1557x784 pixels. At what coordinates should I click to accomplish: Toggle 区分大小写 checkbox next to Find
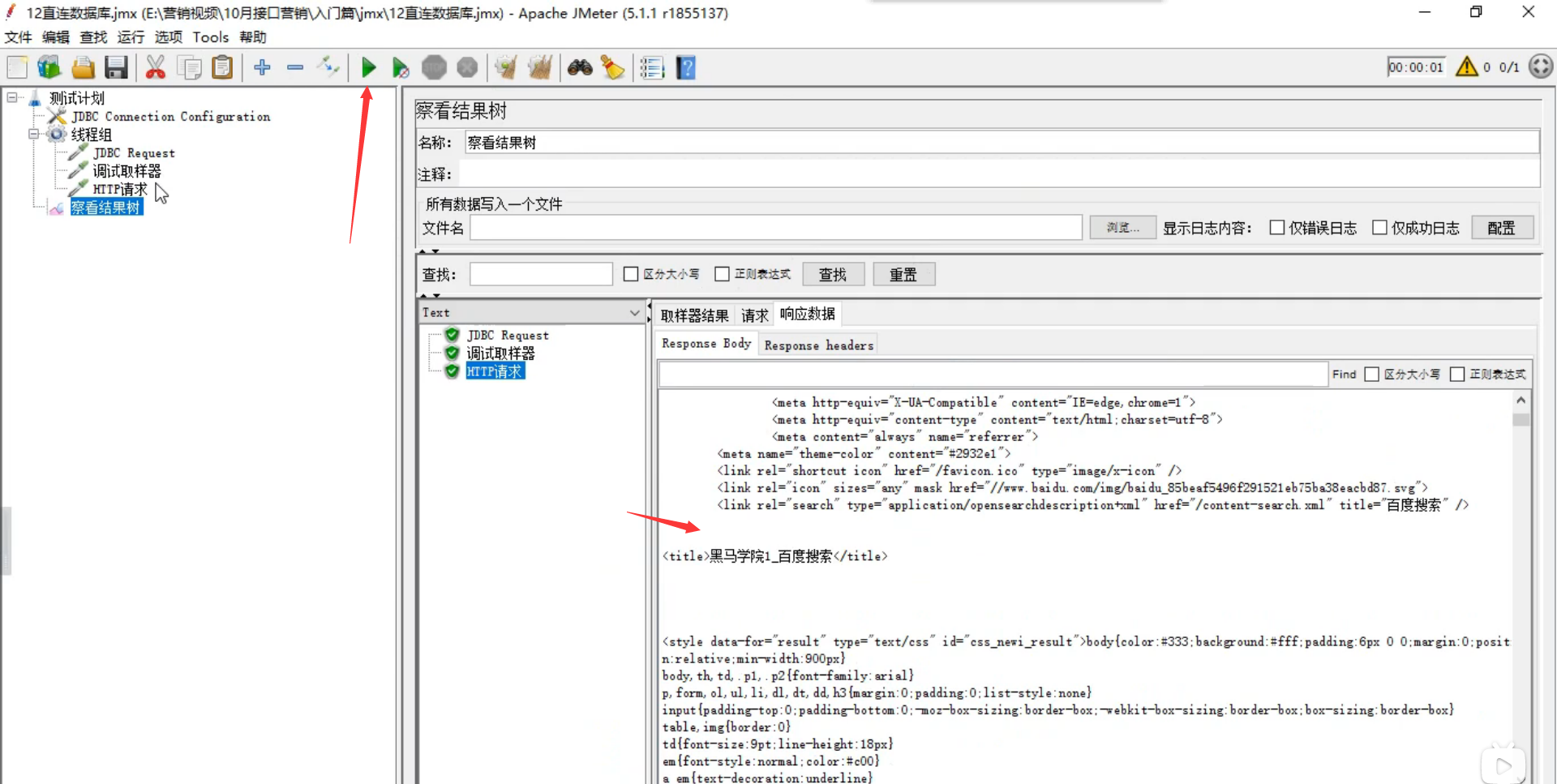click(1371, 374)
